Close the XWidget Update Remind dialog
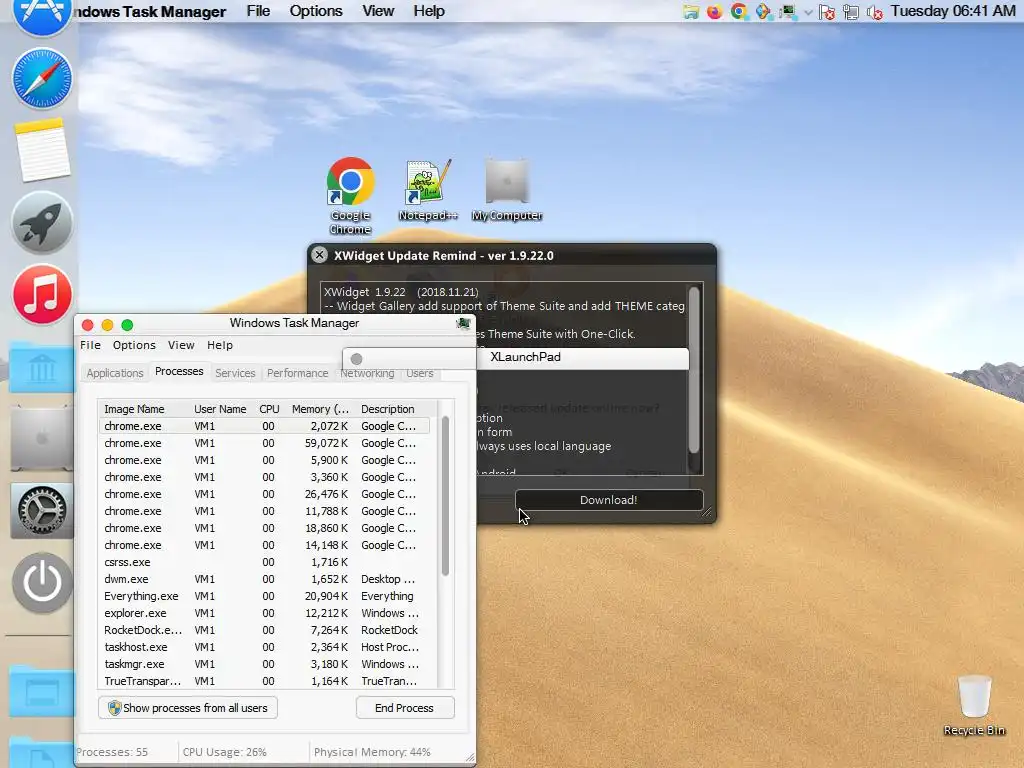This screenshot has height=768, width=1024. click(319, 255)
